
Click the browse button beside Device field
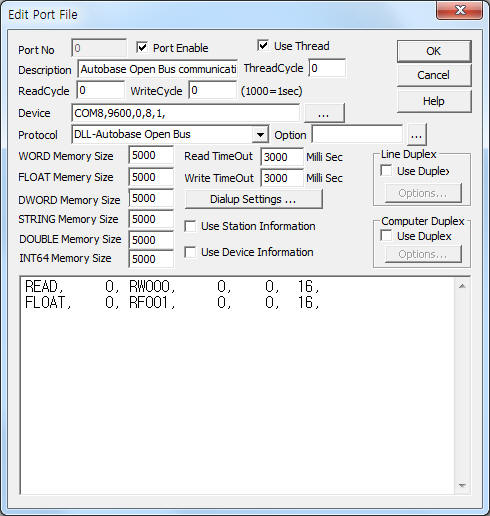pos(324,113)
